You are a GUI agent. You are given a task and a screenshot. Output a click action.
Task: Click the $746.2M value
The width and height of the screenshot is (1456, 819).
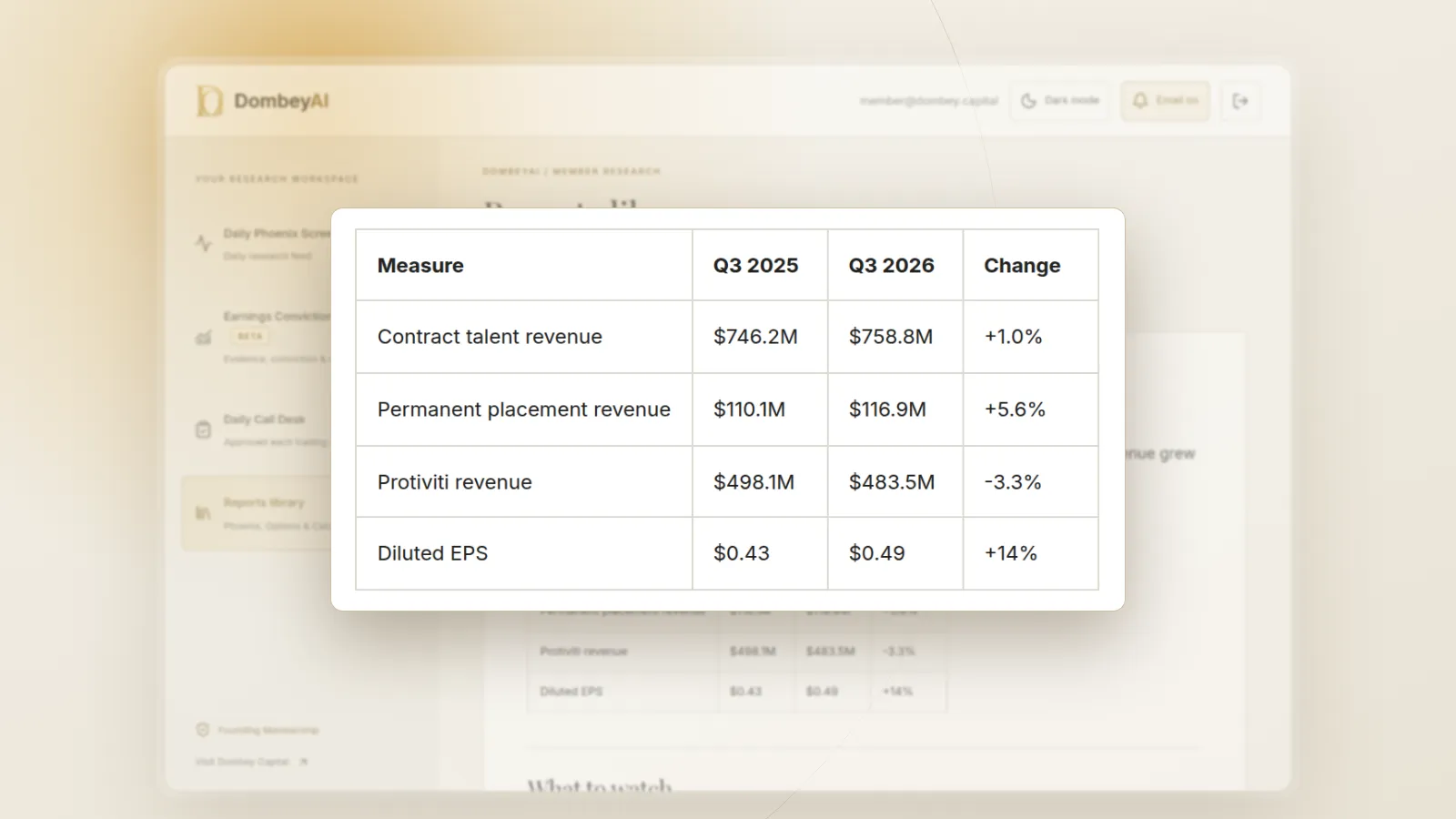tap(755, 337)
